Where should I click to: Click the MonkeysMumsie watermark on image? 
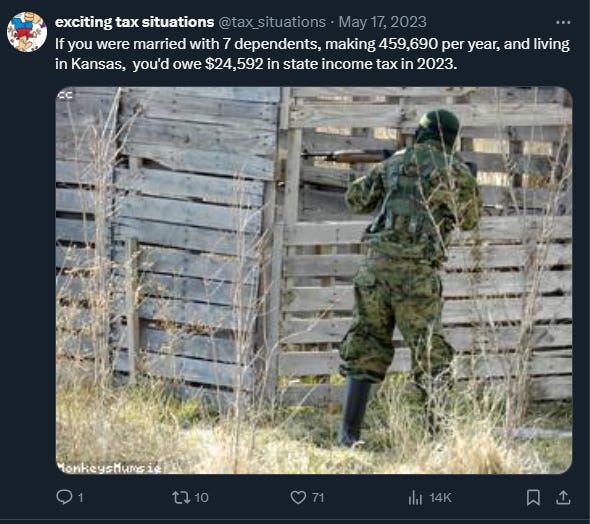(109, 468)
